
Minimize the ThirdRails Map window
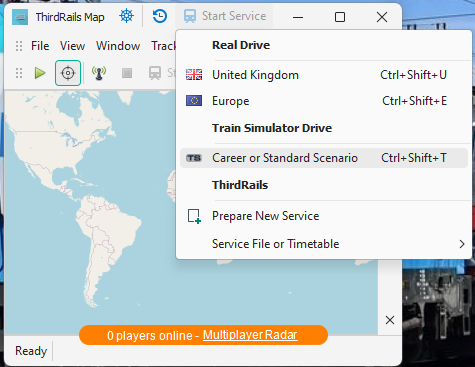coord(298,17)
